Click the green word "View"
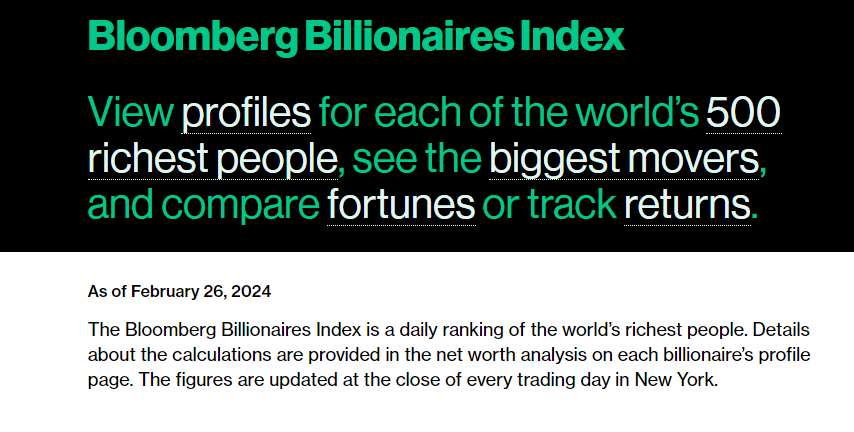This screenshot has height=432, width=854. coord(131,112)
